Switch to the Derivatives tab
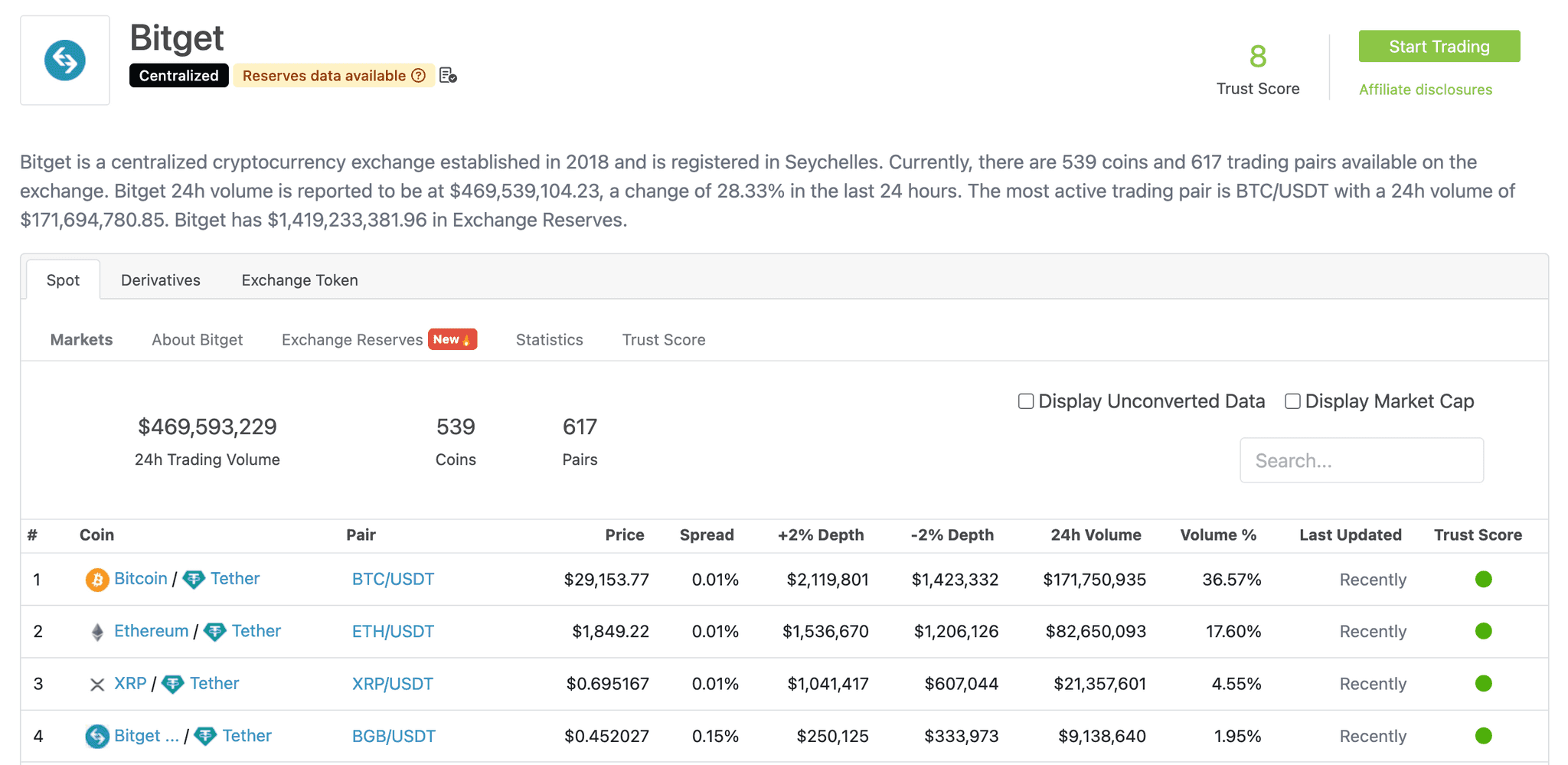 point(160,280)
